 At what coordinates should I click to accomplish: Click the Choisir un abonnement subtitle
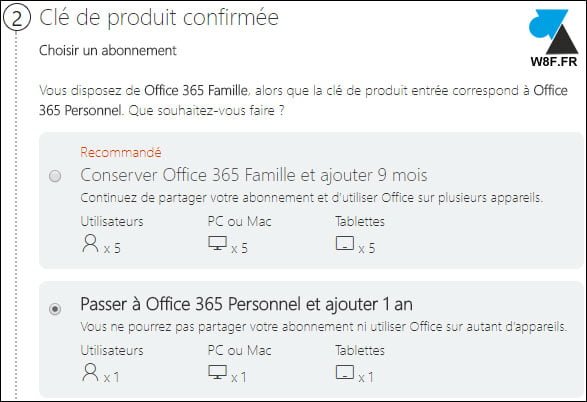coord(108,50)
